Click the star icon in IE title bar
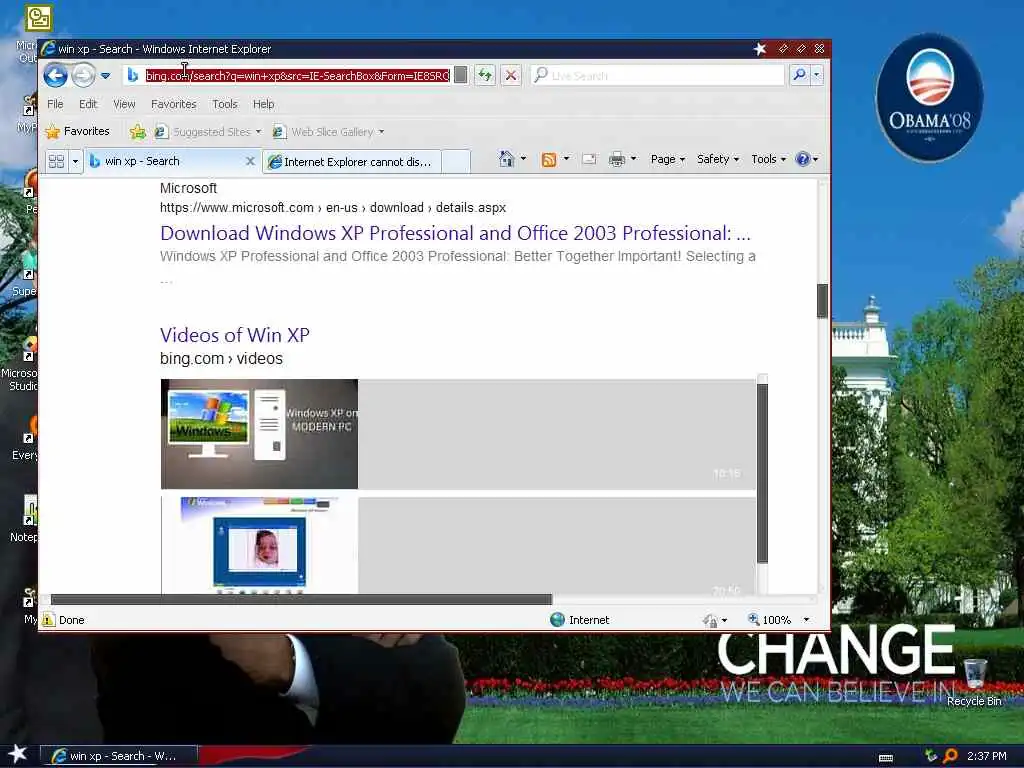Screen dimensions: 1024x768 point(760,49)
